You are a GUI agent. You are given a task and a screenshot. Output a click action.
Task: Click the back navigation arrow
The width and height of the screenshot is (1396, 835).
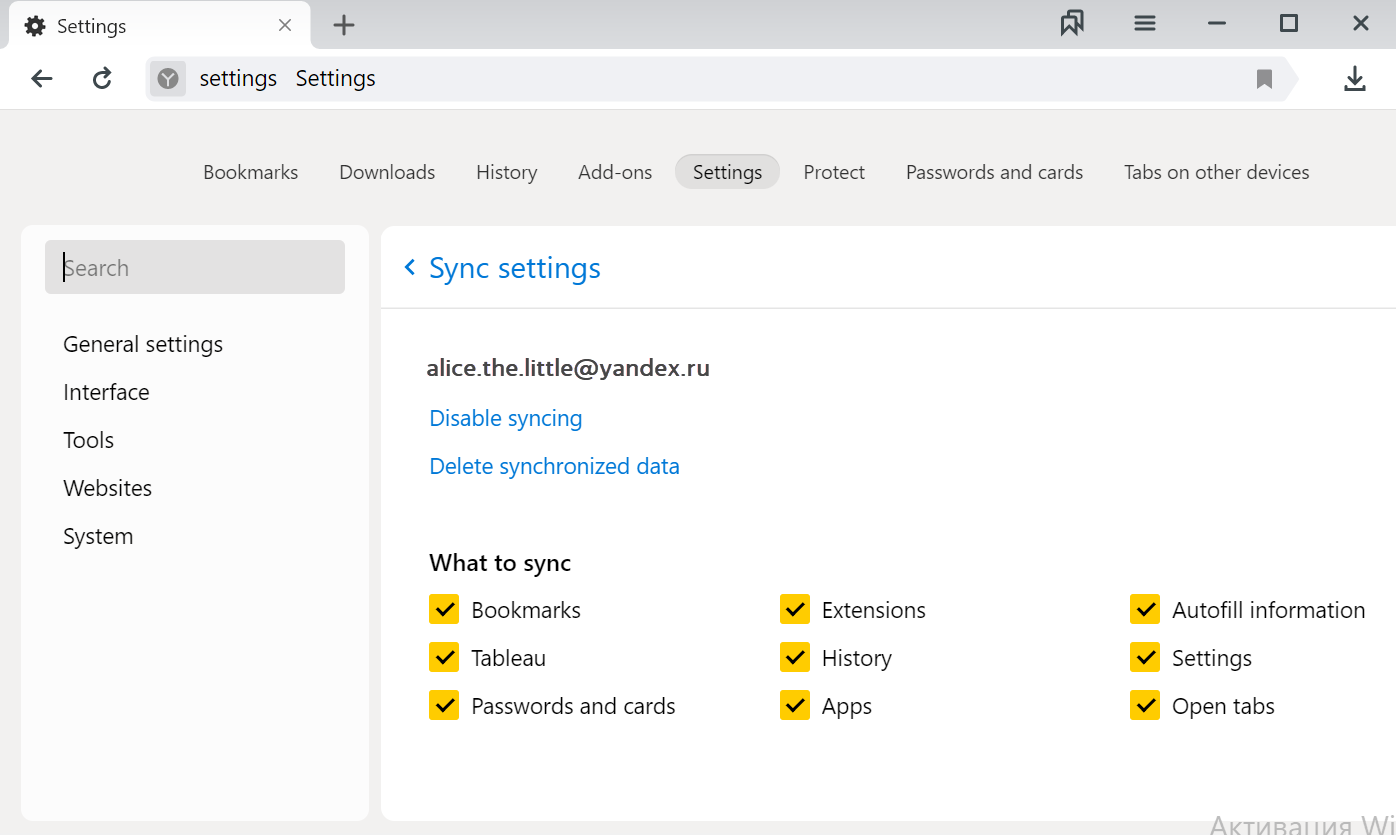(x=41, y=79)
